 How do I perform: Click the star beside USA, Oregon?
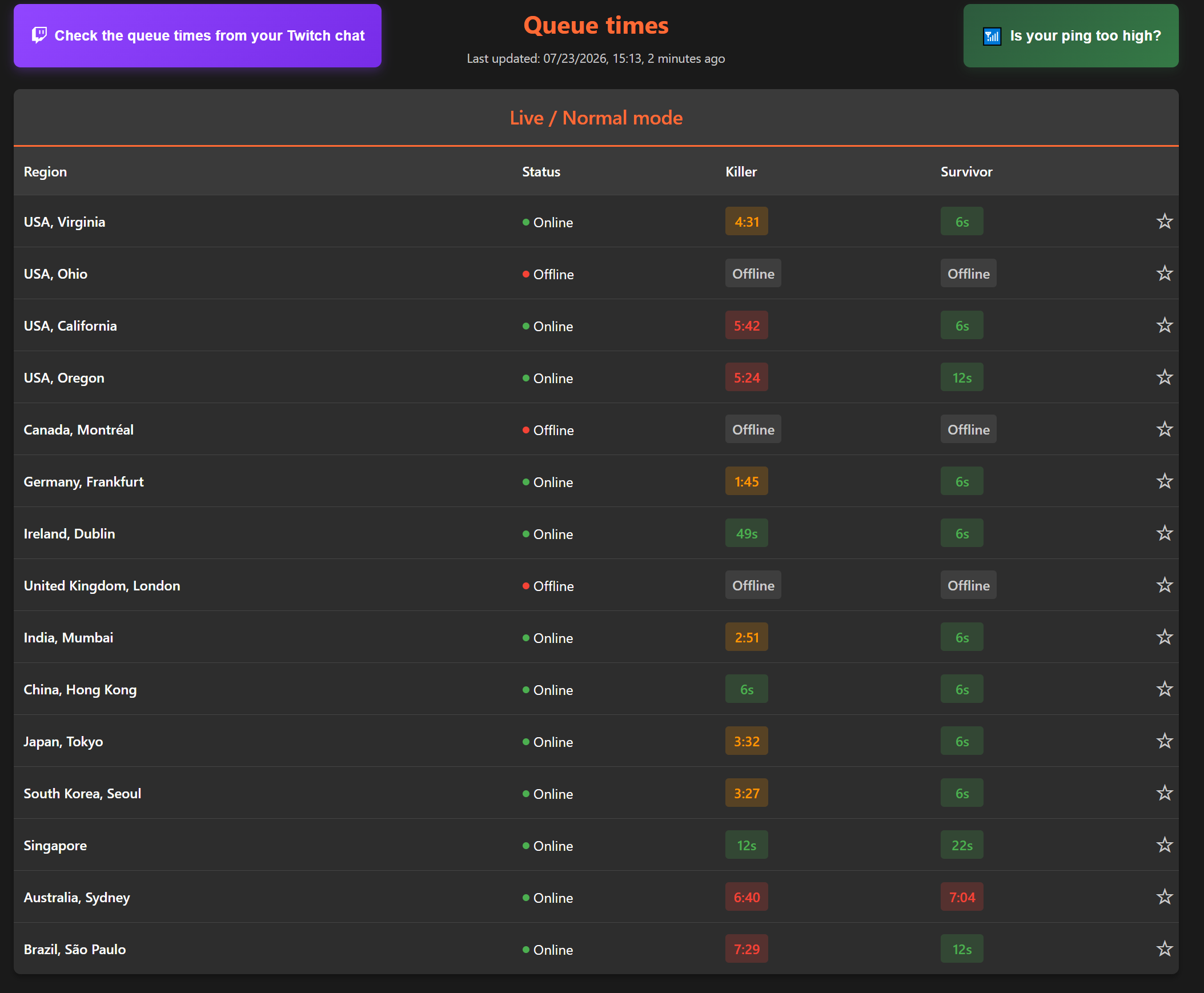tap(1165, 377)
